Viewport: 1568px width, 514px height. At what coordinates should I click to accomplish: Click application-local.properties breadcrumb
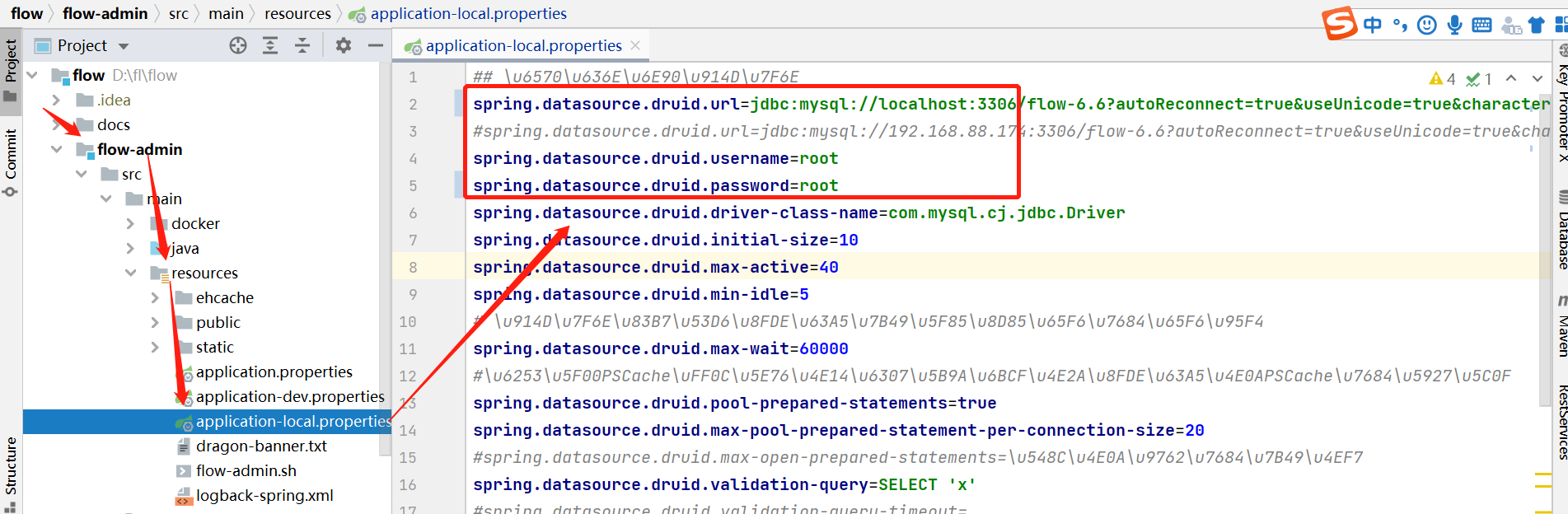[458, 13]
